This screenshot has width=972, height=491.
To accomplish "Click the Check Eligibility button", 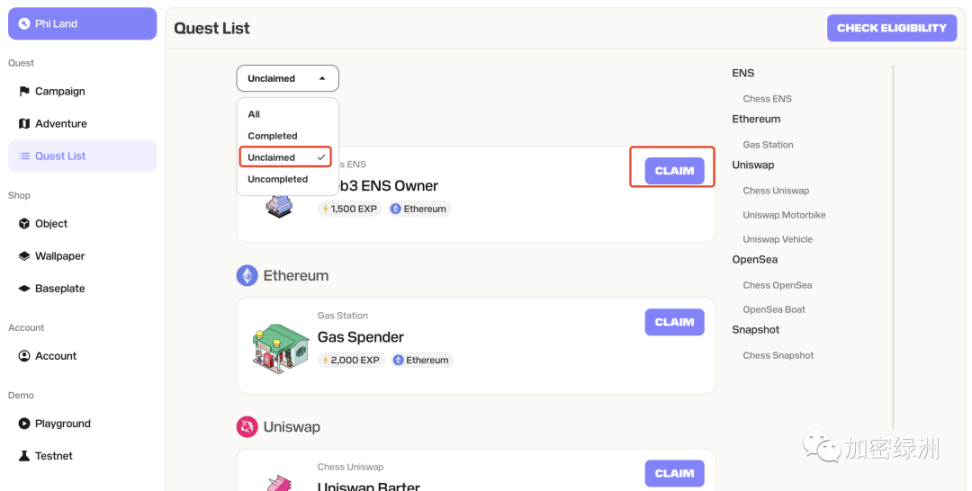I will click(891, 28).
